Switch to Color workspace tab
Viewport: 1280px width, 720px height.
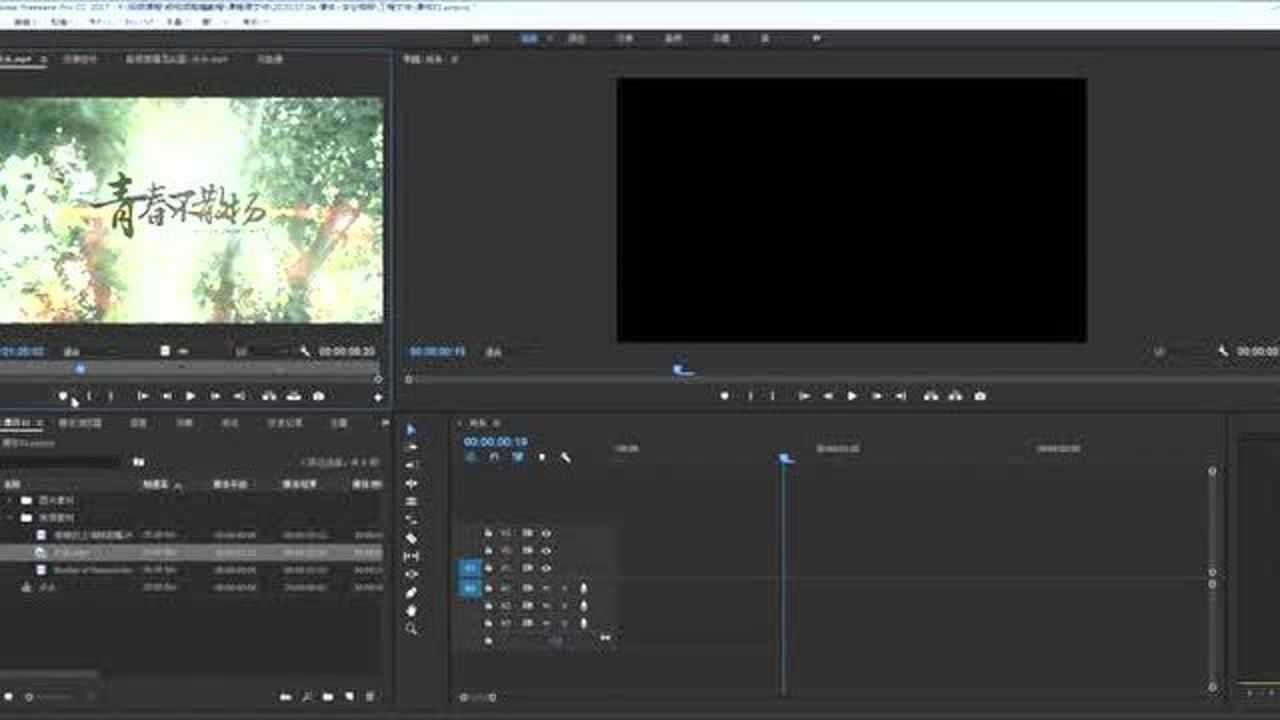point(577,38)
